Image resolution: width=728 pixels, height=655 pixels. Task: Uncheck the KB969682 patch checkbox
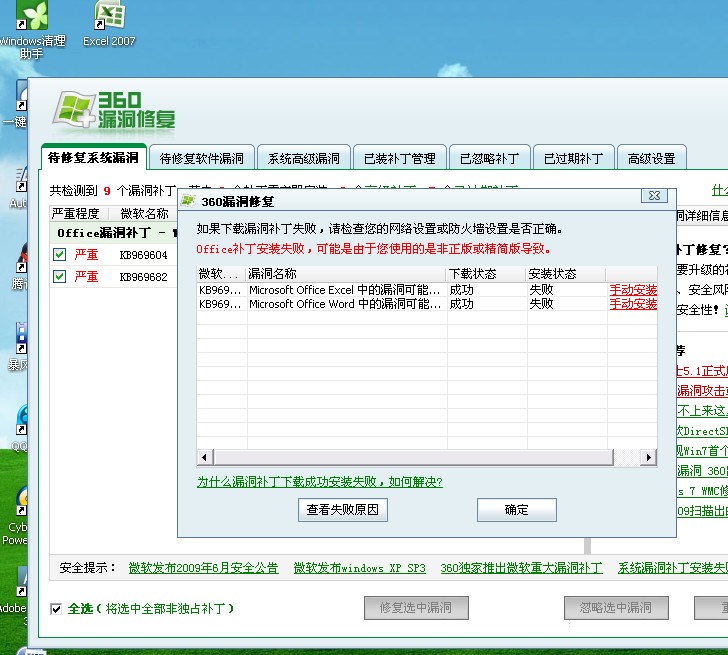click(x=59, y=276)
